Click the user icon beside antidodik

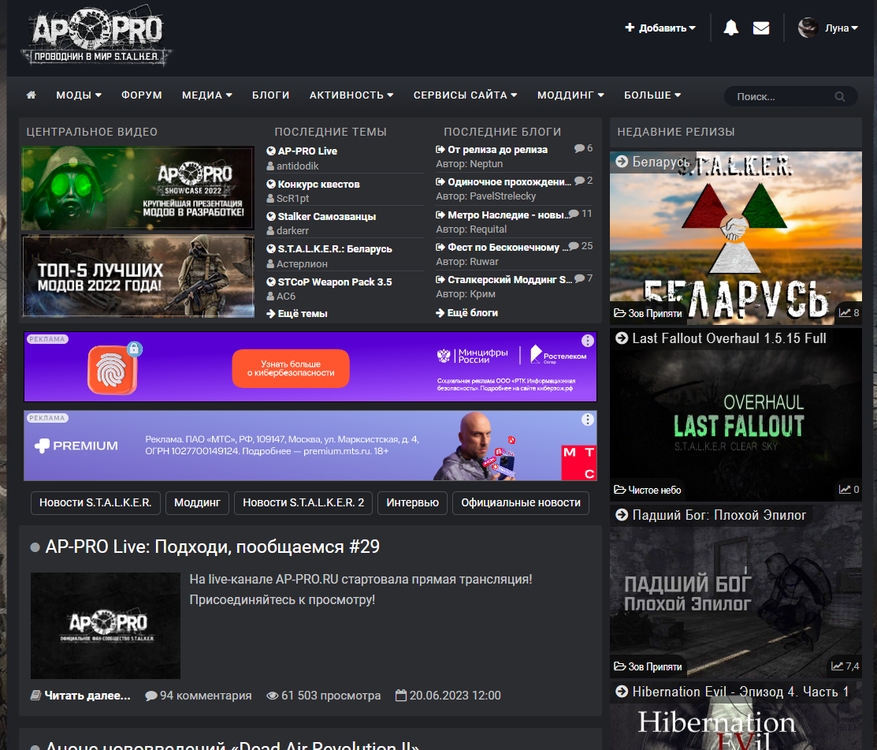(271, 166)
